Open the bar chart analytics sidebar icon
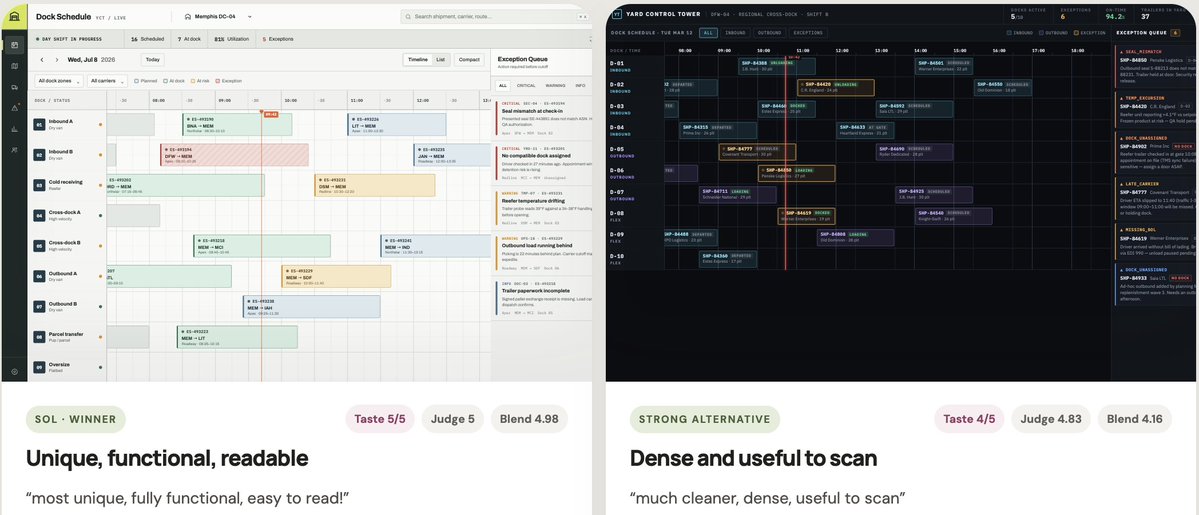Screen dimensions: 1199x515 click(15, 129)
